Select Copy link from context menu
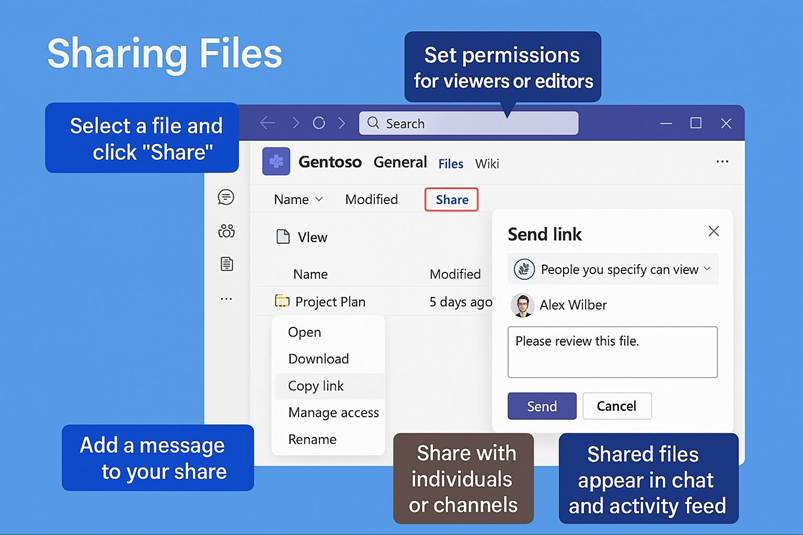 point(316,386)
